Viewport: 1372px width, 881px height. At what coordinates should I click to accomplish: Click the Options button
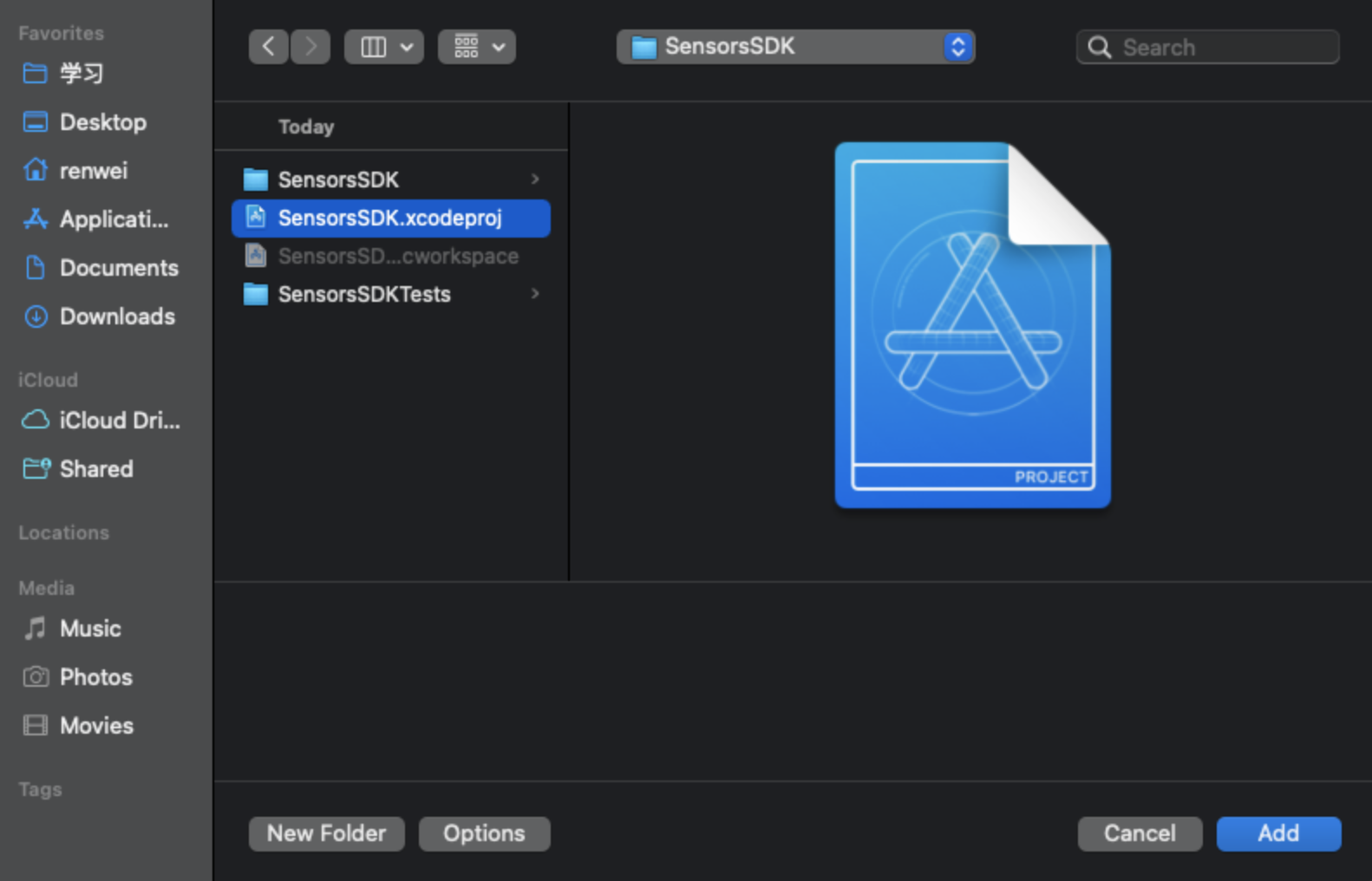coord(484,833)
